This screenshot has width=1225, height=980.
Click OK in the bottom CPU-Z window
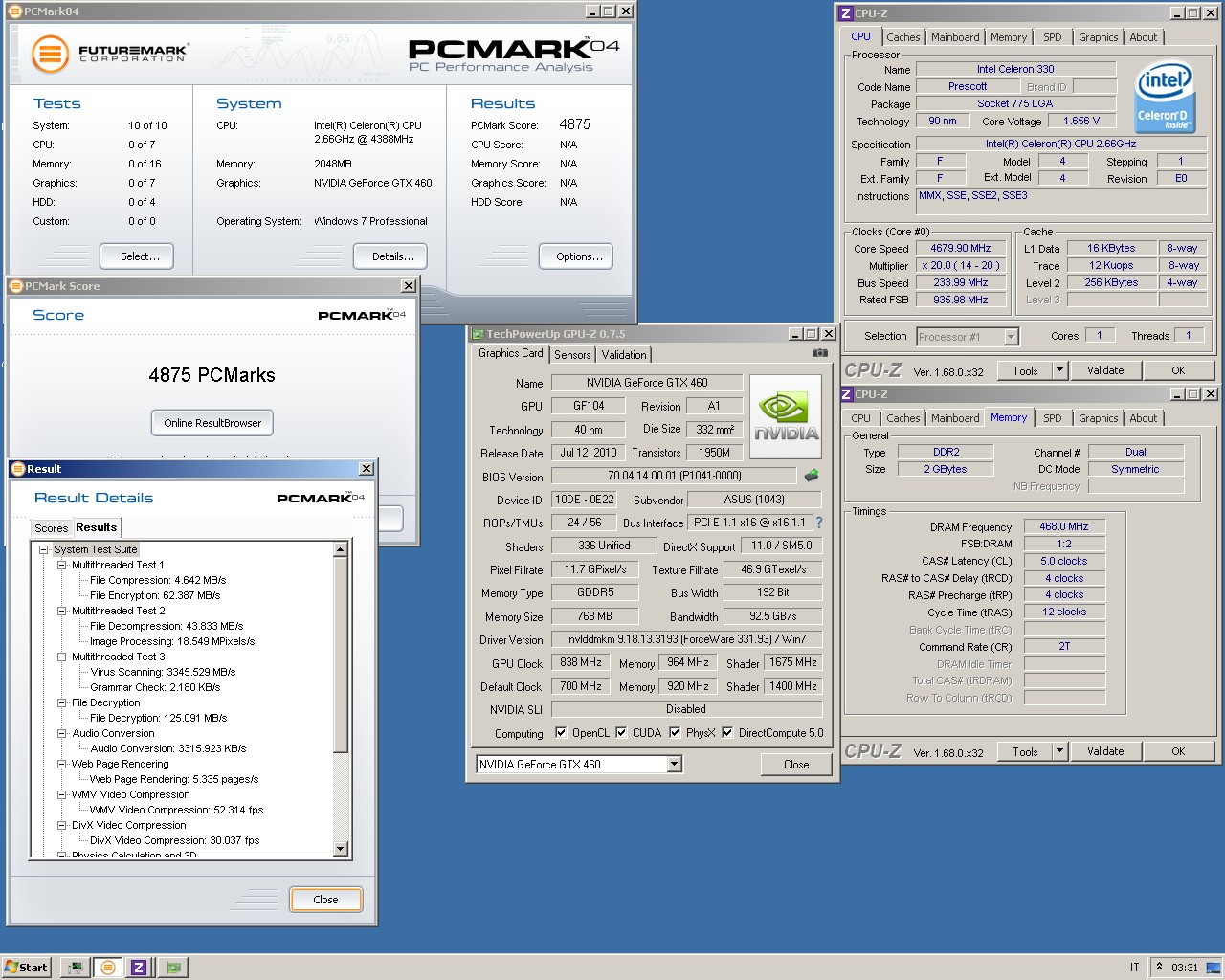coord(1178,751)
